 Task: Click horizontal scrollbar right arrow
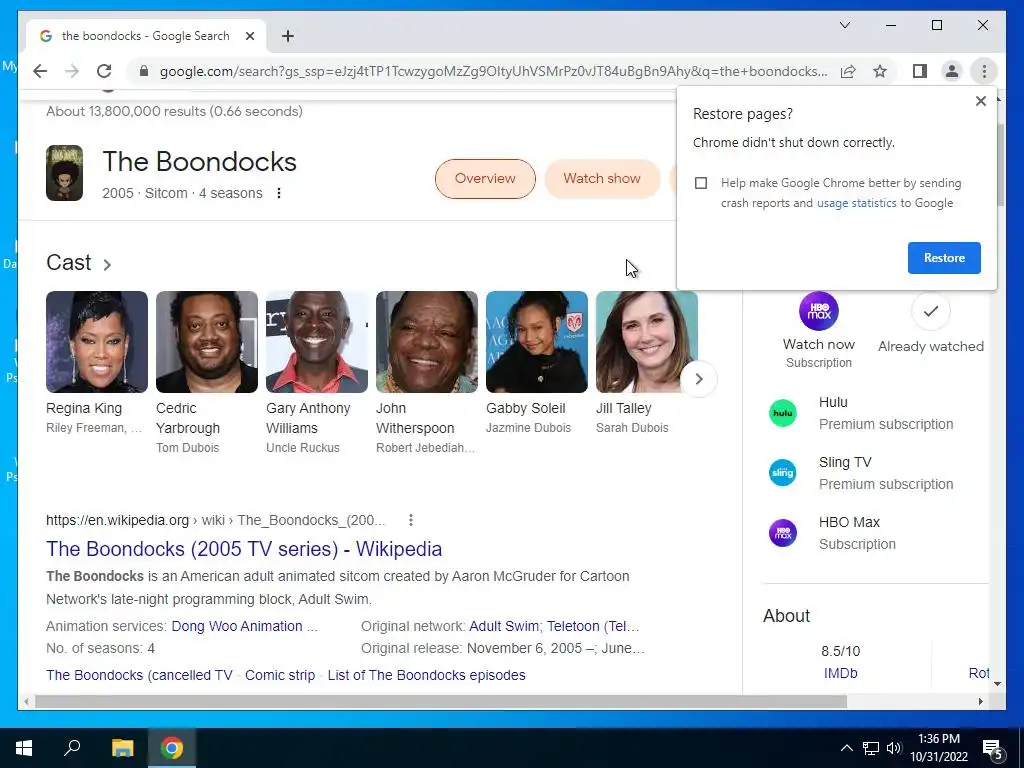pos(980,702)
